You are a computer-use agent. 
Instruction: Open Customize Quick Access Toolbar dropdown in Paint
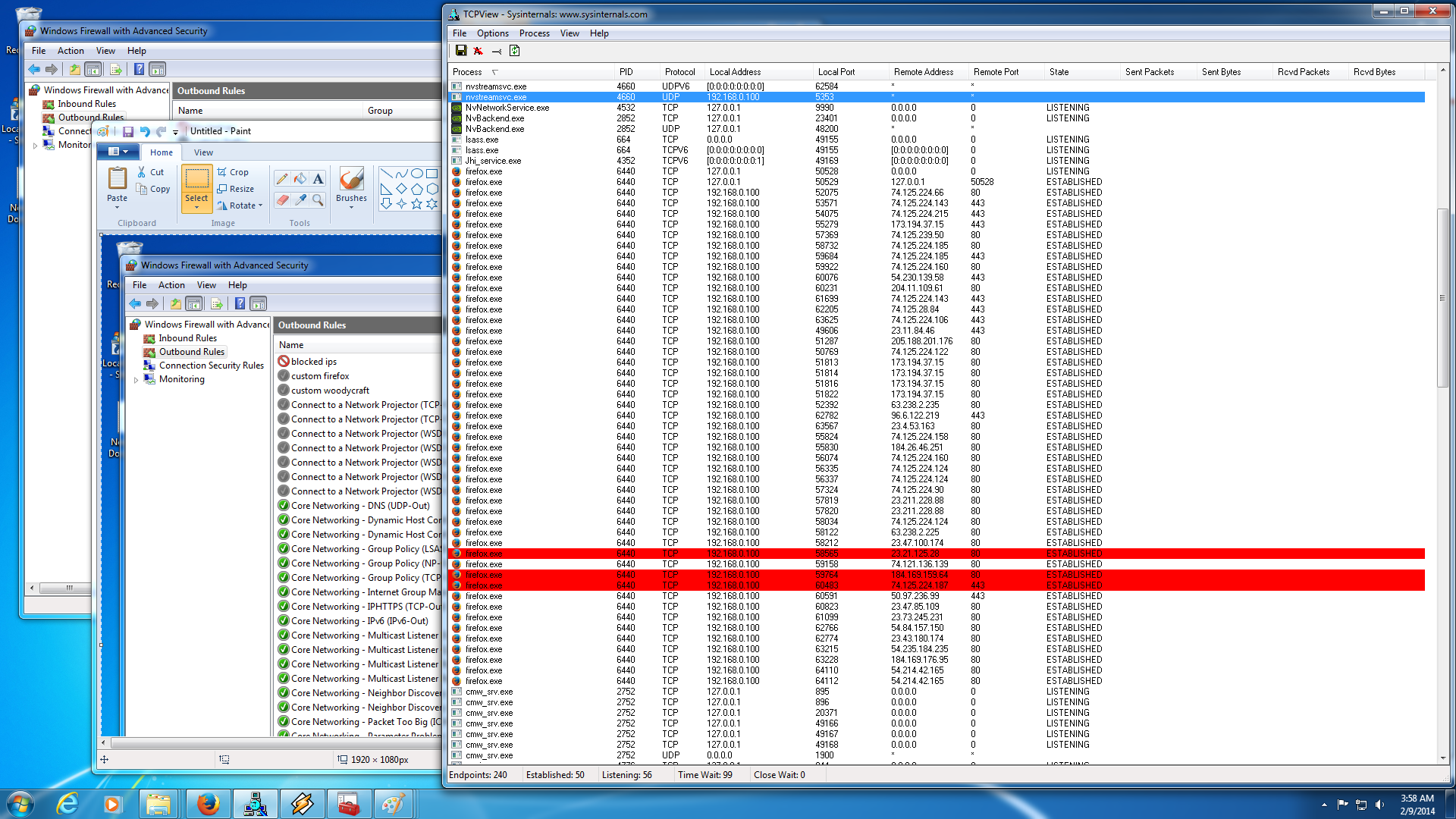pos(175,132)
